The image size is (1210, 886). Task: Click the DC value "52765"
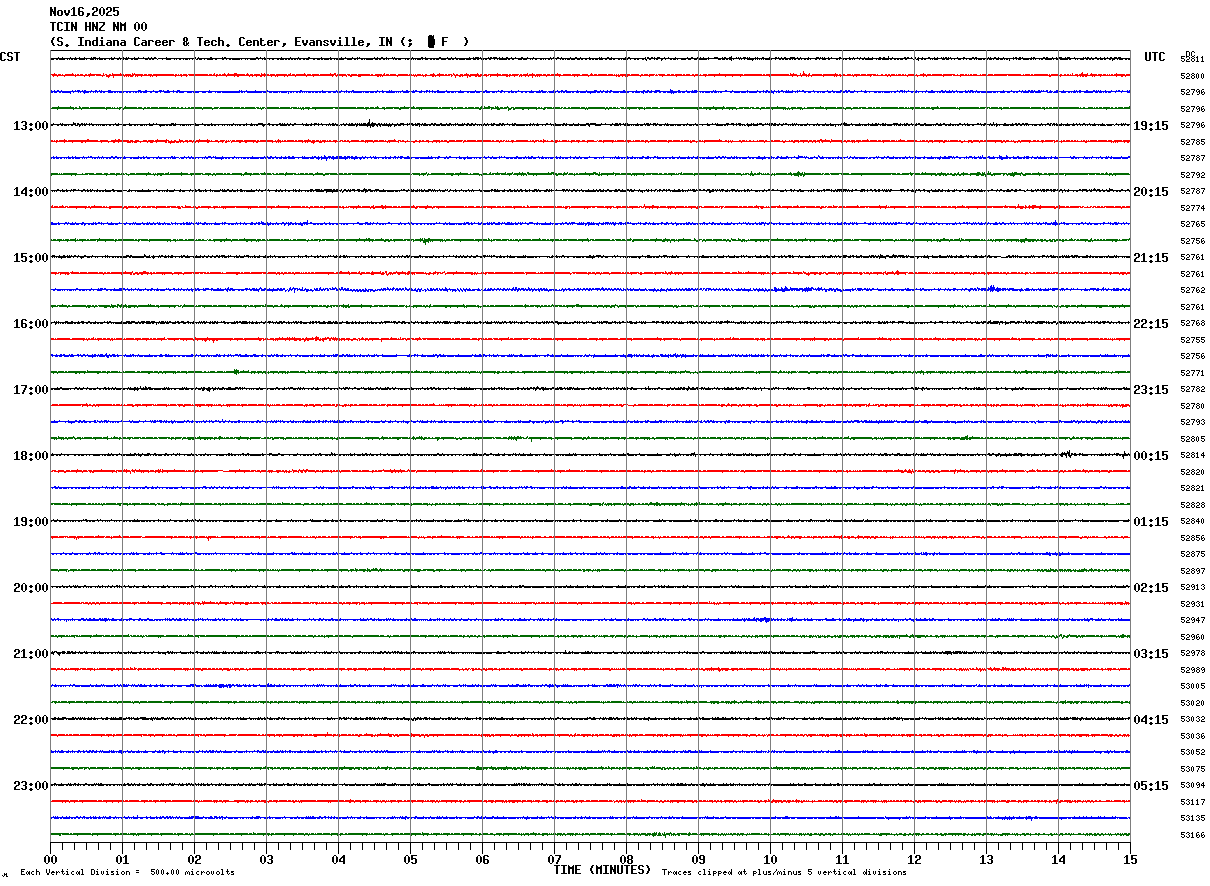[1193, 224]
